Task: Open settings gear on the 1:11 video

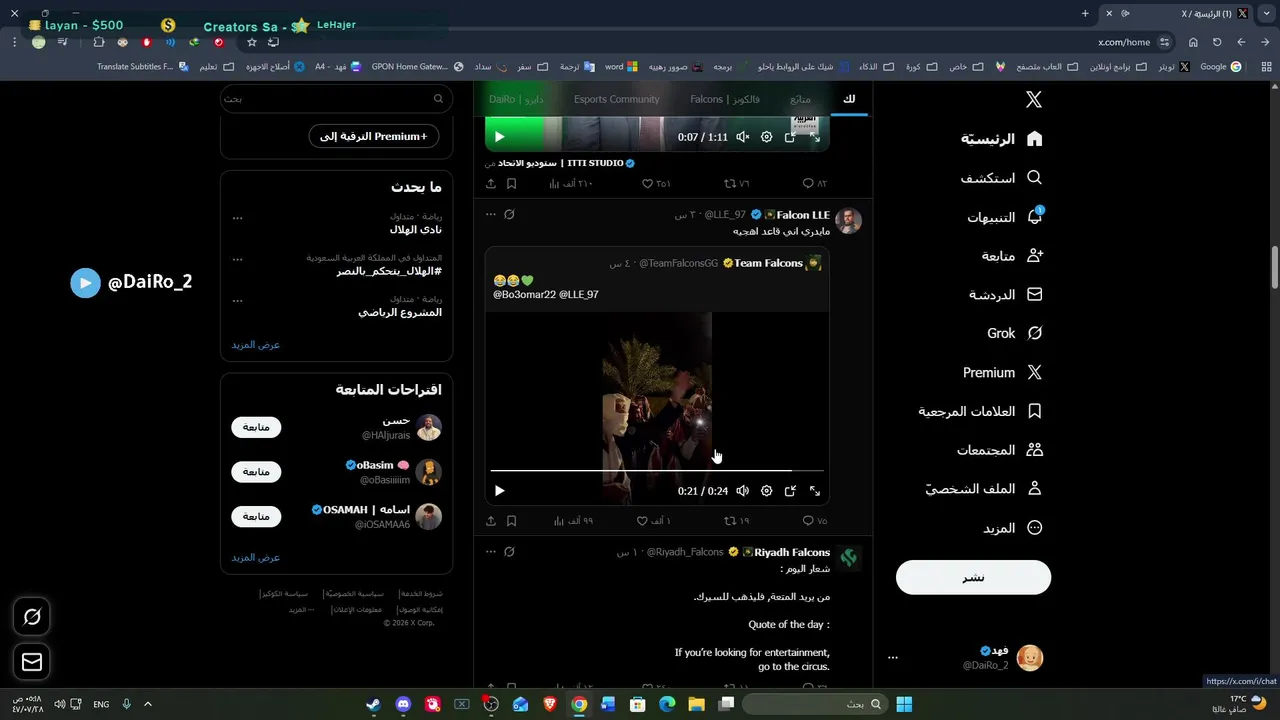Action: point(766,137)
